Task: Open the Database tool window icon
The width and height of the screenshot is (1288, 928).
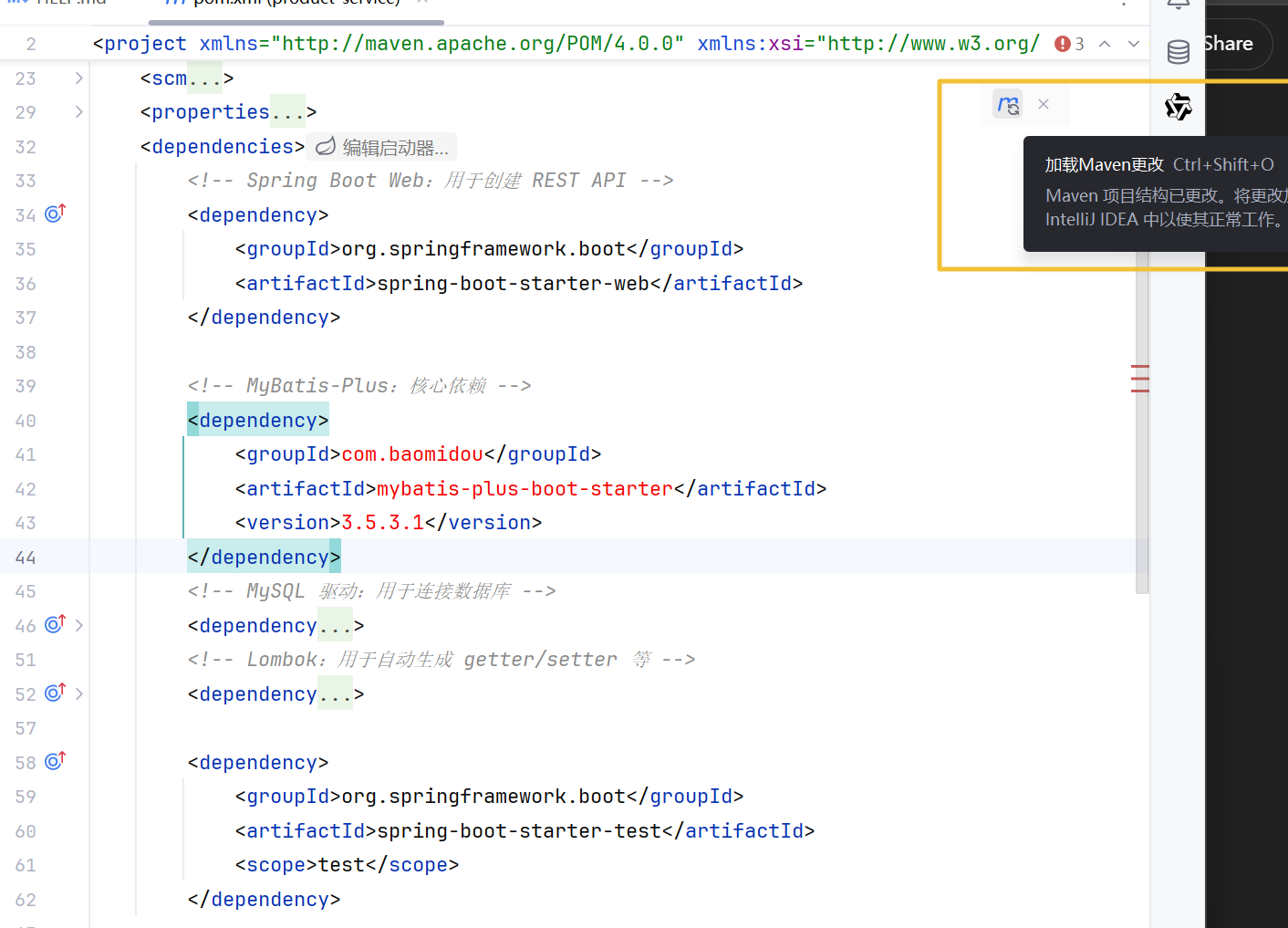Action: (x=1179, y=52)
